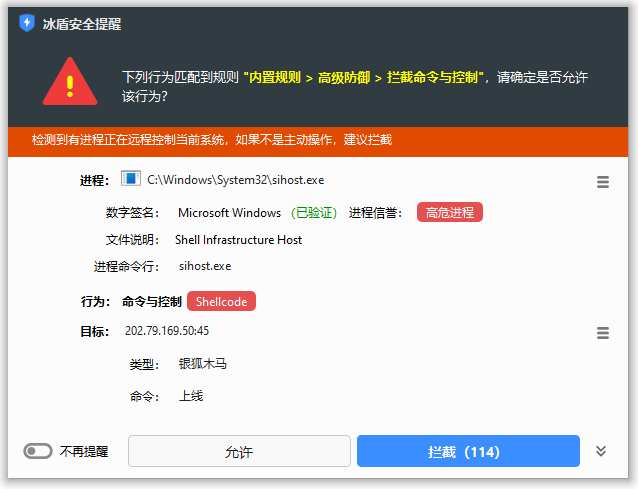Open the target row hamburger menu
This screenshot has height=489, width=638.
[x=603, y=333]
